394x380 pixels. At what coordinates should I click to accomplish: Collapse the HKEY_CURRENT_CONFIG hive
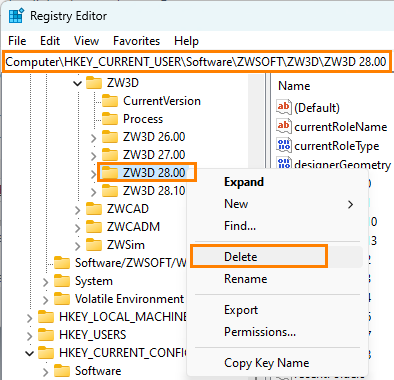[29, 353]
